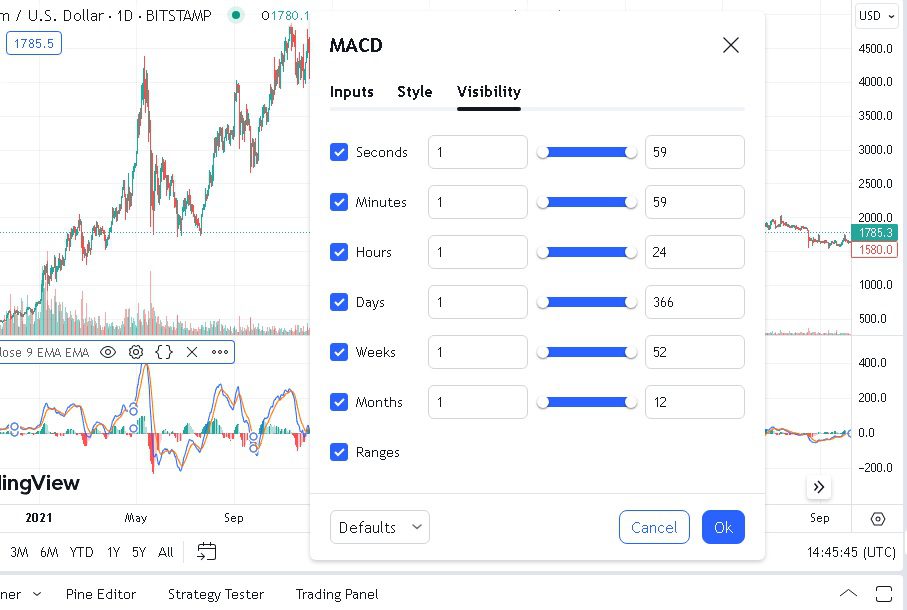This screenshot has height=610, width=907.
Task: Switch to the Inputs tab
Action: point(352,92)
